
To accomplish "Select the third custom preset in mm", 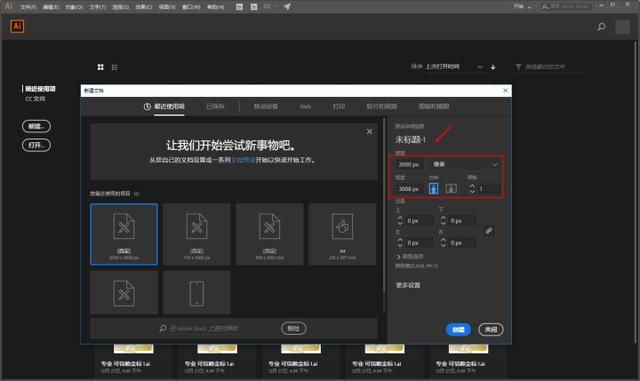I will coord(269,234).
